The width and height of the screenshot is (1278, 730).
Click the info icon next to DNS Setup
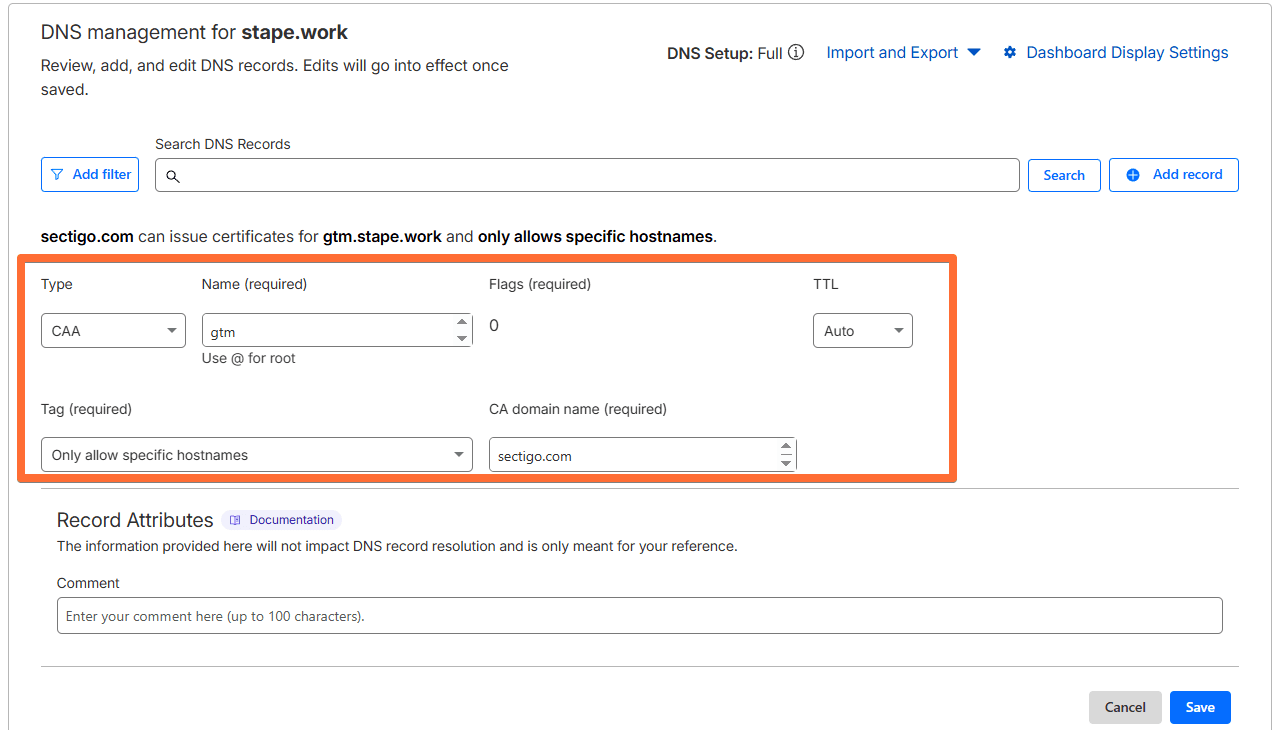795,52
